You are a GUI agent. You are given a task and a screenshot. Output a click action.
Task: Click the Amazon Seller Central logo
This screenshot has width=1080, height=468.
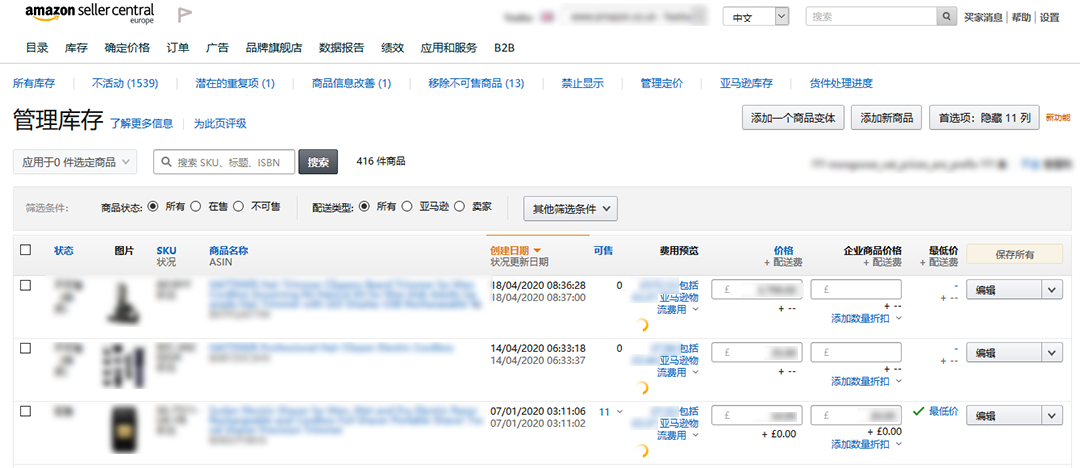click(90, 14)
